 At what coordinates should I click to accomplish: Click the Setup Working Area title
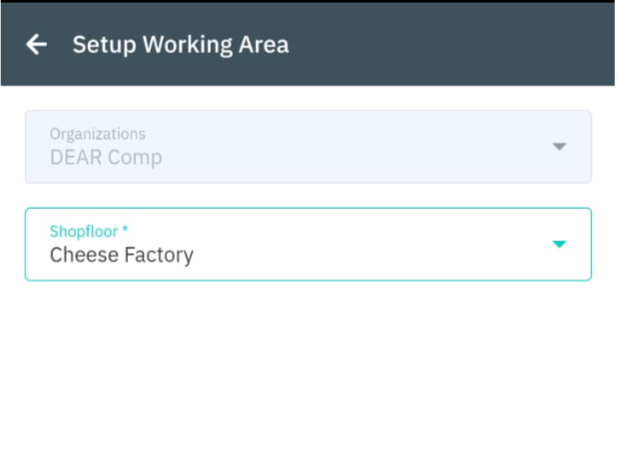coord(180,44)
